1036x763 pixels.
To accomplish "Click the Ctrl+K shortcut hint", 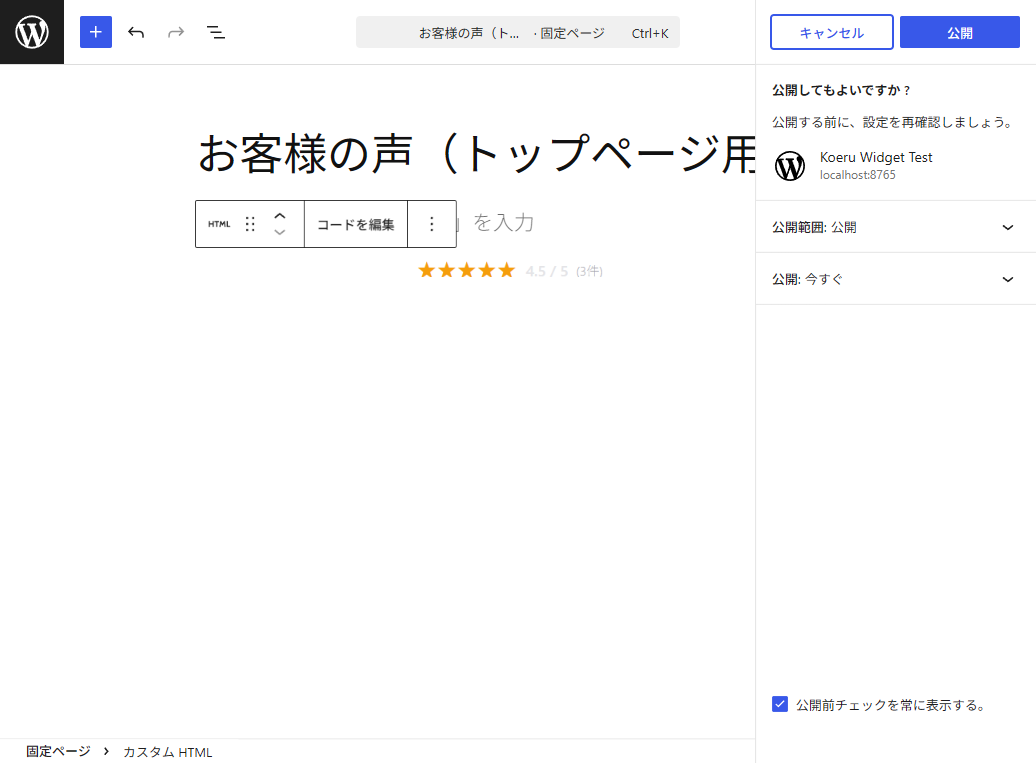I will pos(649,33).
